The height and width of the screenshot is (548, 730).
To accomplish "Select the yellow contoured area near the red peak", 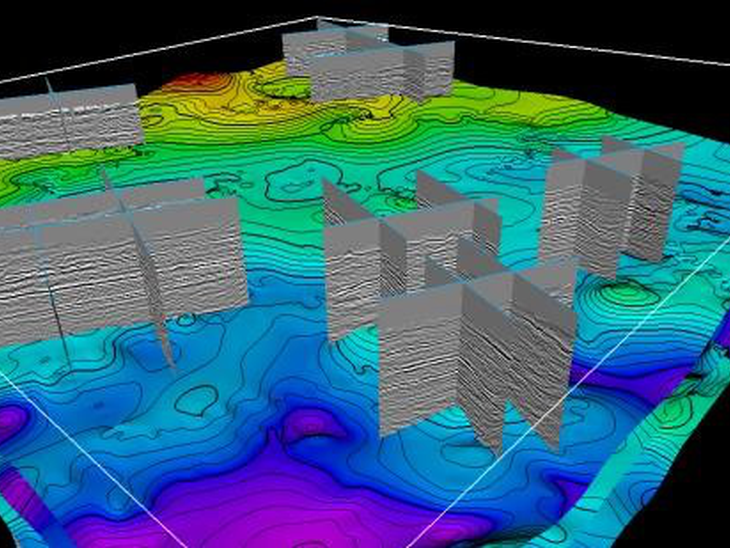I will (223, 109).
